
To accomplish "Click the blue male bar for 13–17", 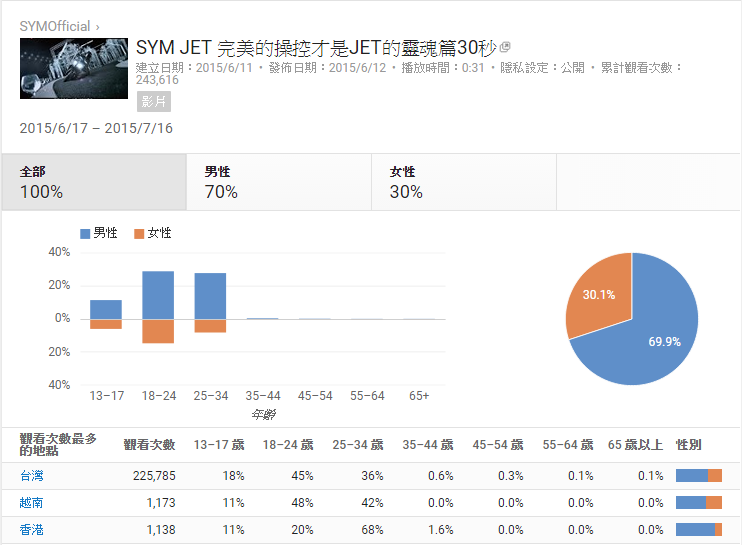I will pyautogui.click(x=106, y=309).
